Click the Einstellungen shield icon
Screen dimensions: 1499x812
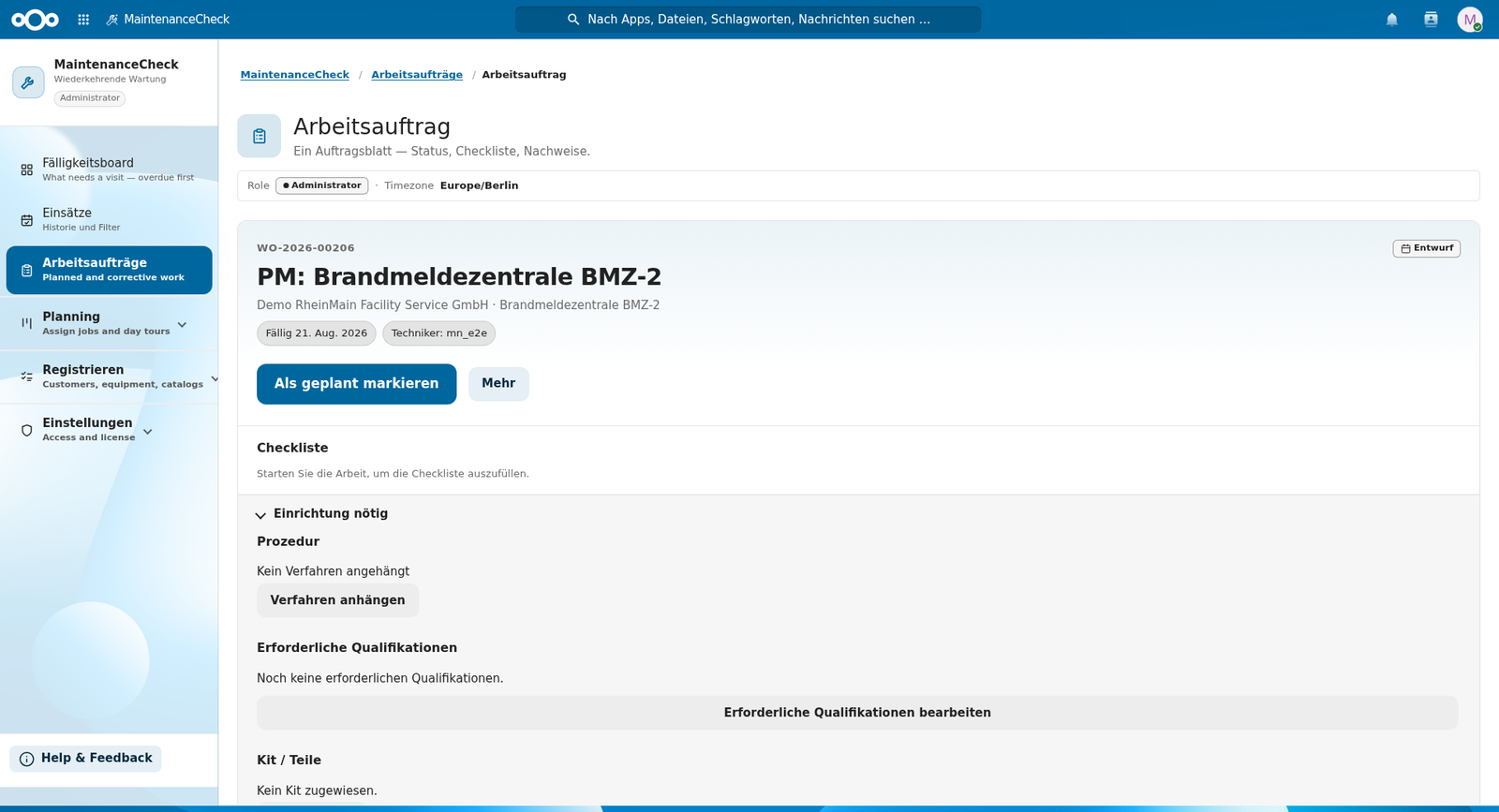[26, 430]
